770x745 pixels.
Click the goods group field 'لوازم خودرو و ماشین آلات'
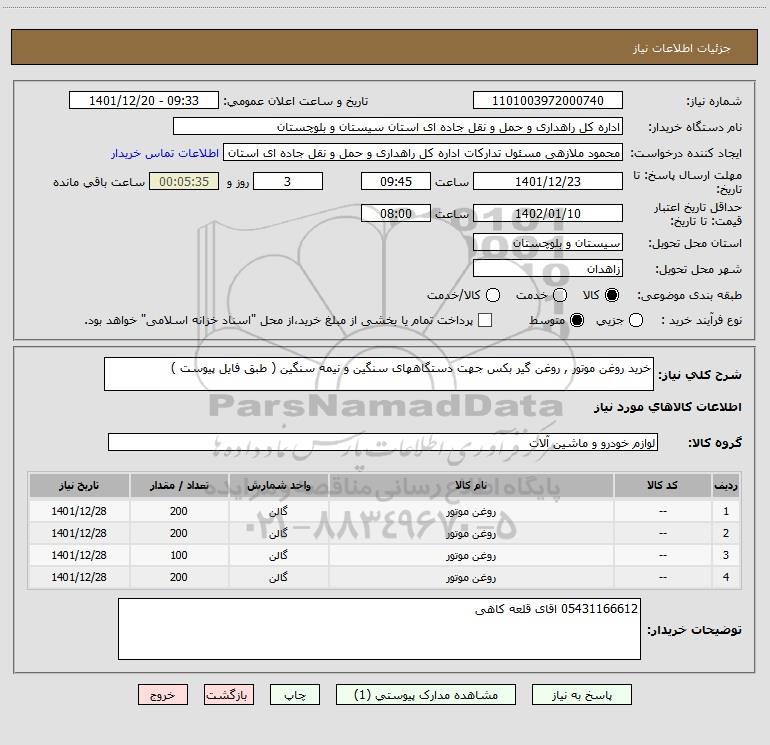[383, 442]
